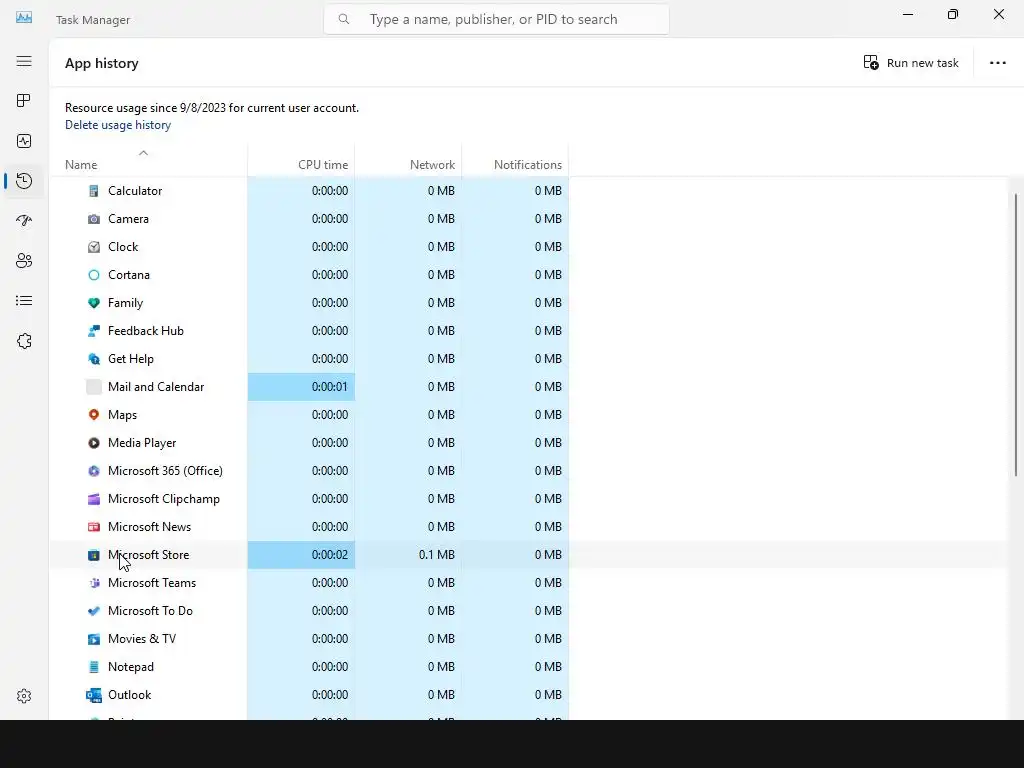
Task: Minimize the Task Manager window
Action: [908, 14]
